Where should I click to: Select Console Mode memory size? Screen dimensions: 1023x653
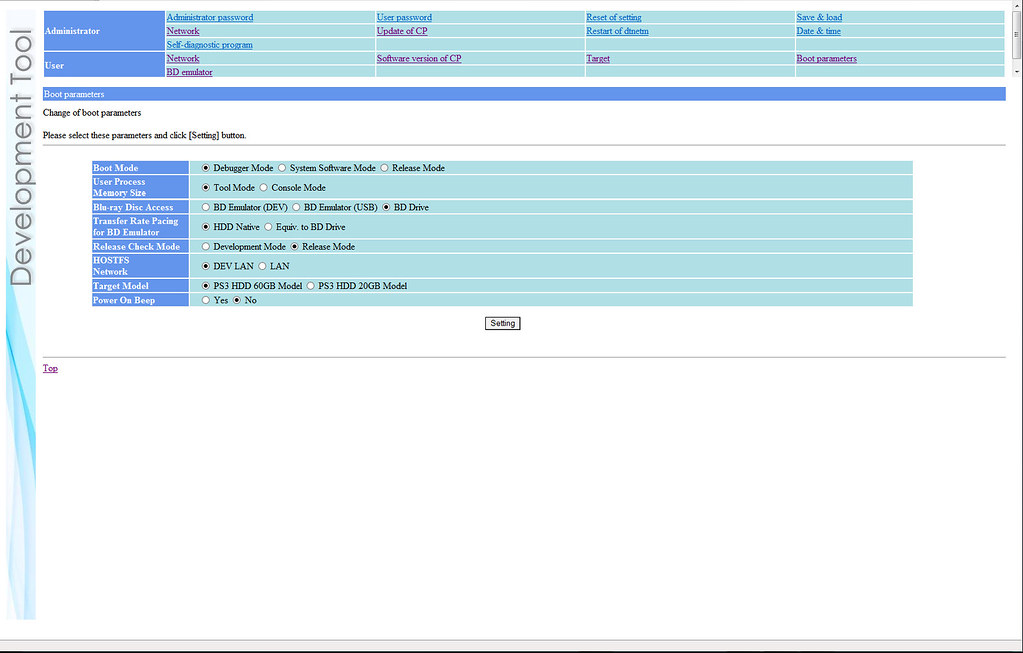(x=264, y=187)
